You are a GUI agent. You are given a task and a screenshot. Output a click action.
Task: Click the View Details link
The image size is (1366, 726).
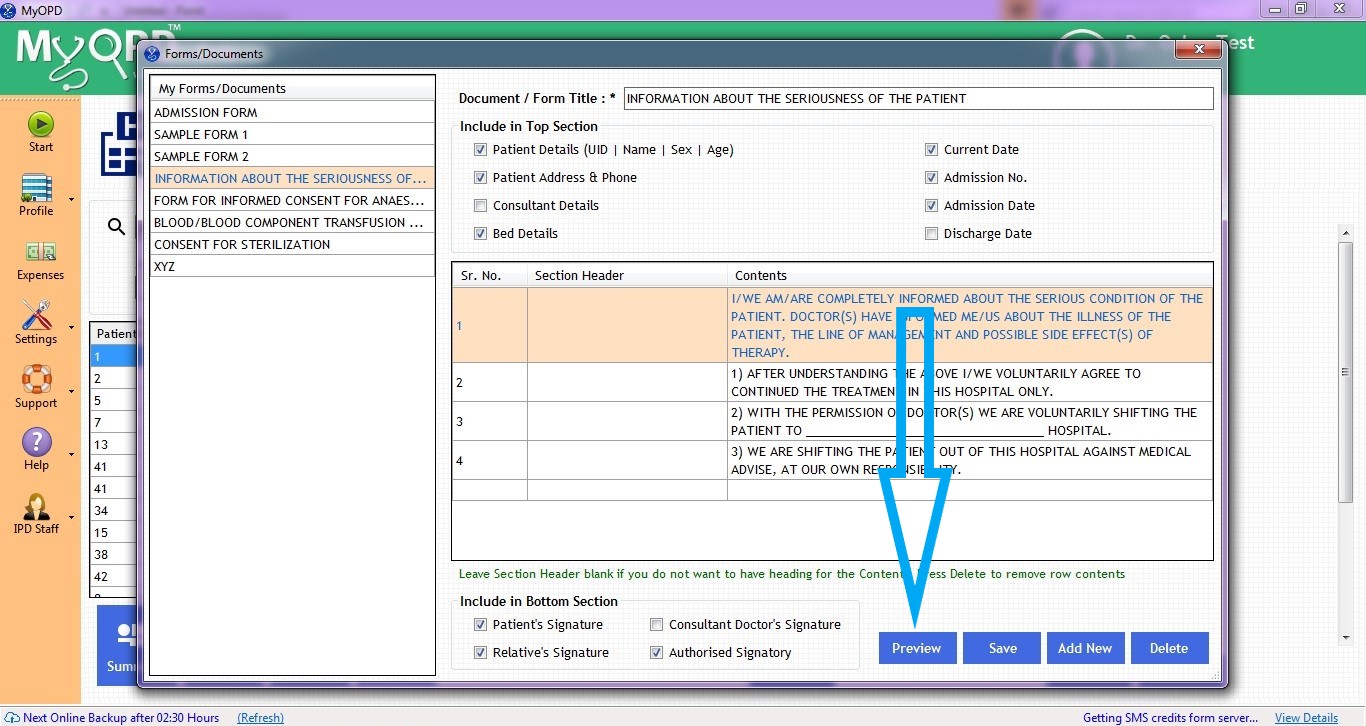[1306, 718]
